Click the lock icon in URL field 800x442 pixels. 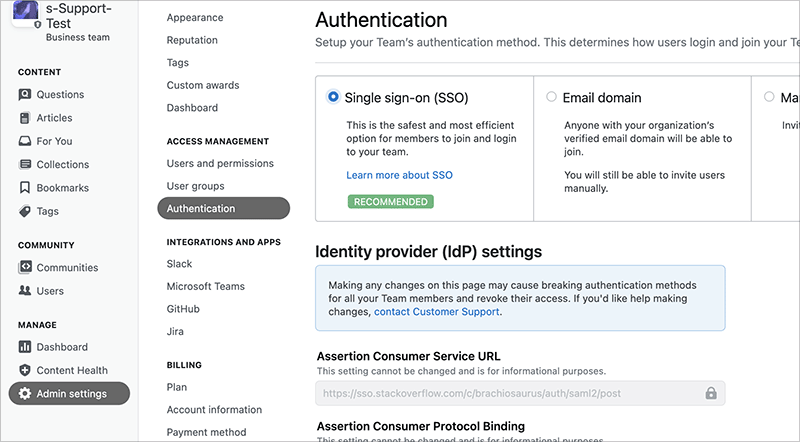[711, 393]
